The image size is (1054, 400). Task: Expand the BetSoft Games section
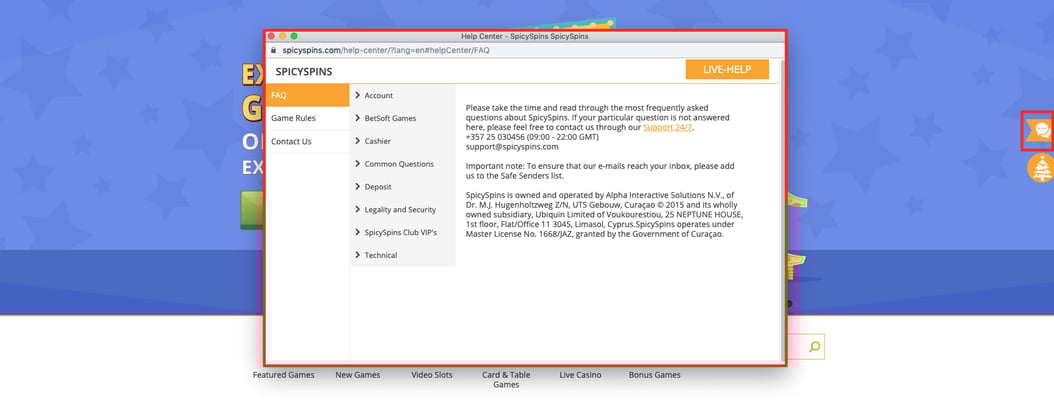tap(403, 118)
